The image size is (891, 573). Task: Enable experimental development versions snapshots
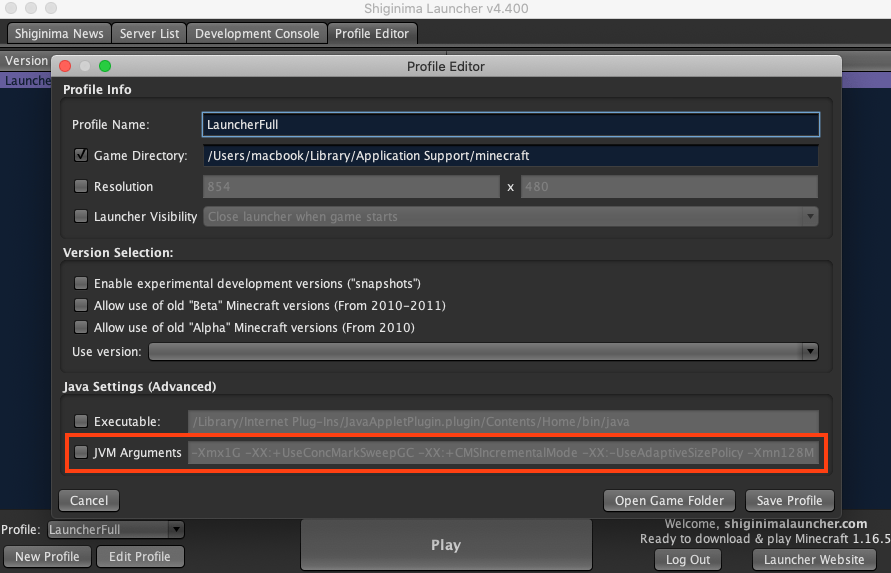click(81, 283)
